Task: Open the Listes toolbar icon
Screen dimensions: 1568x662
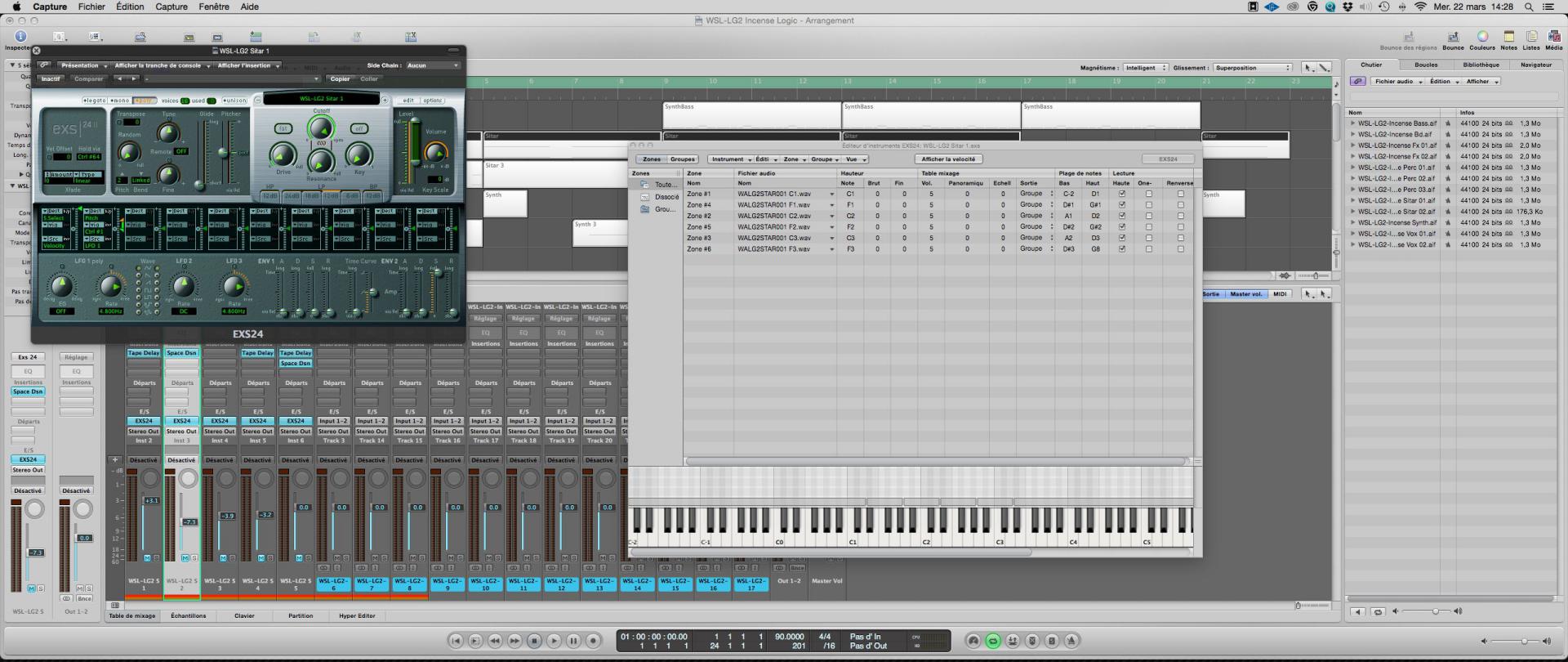Action: click(x=1531, y=37)
